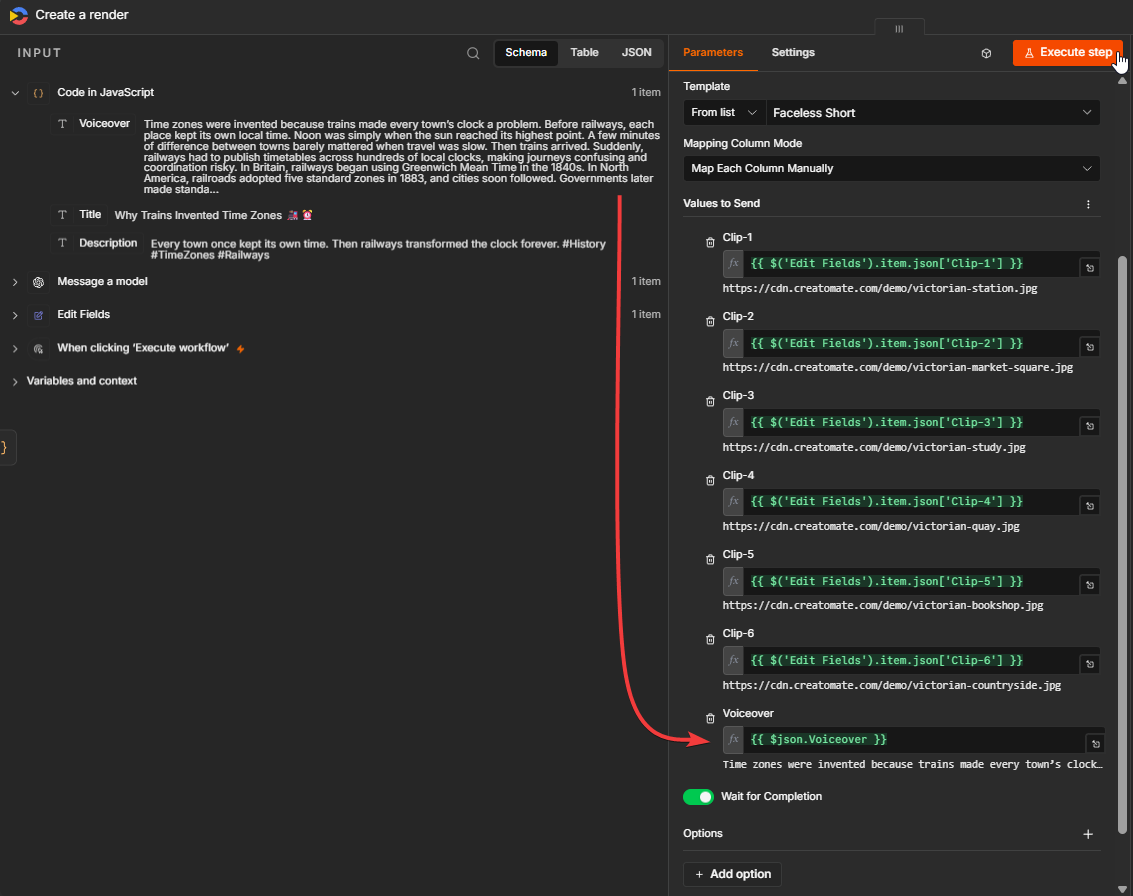Click the manual trigger node icon
This screenshot has width=1133, height=896.
[x=38, y=348]
